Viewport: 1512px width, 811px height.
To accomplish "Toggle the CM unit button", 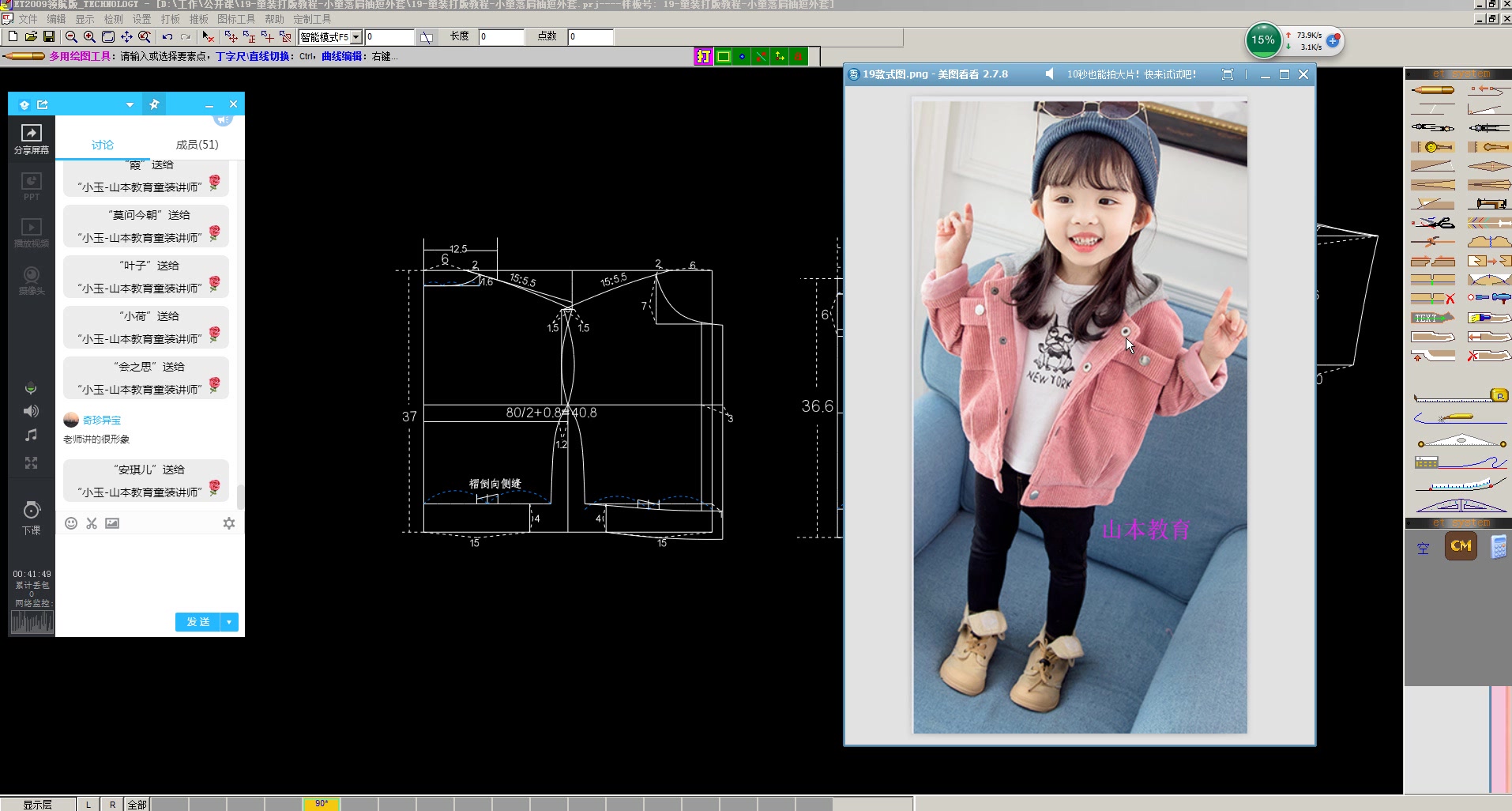I will point(1461,545).
